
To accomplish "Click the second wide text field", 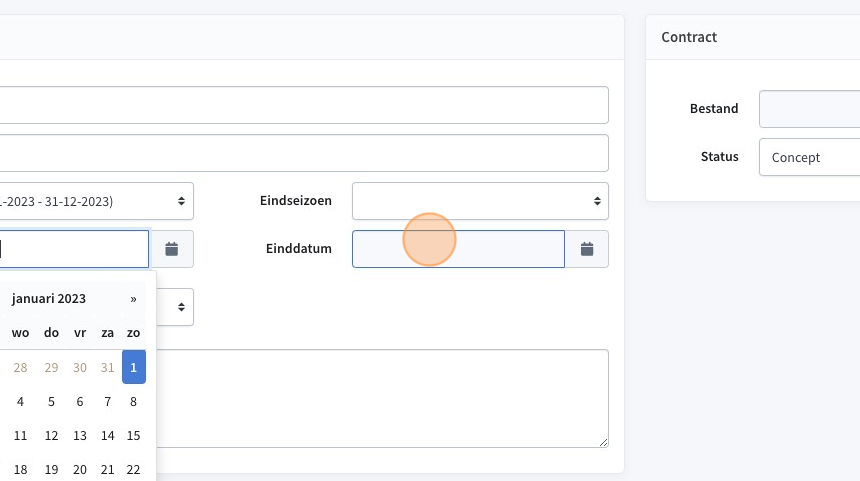I will point(304,153).
